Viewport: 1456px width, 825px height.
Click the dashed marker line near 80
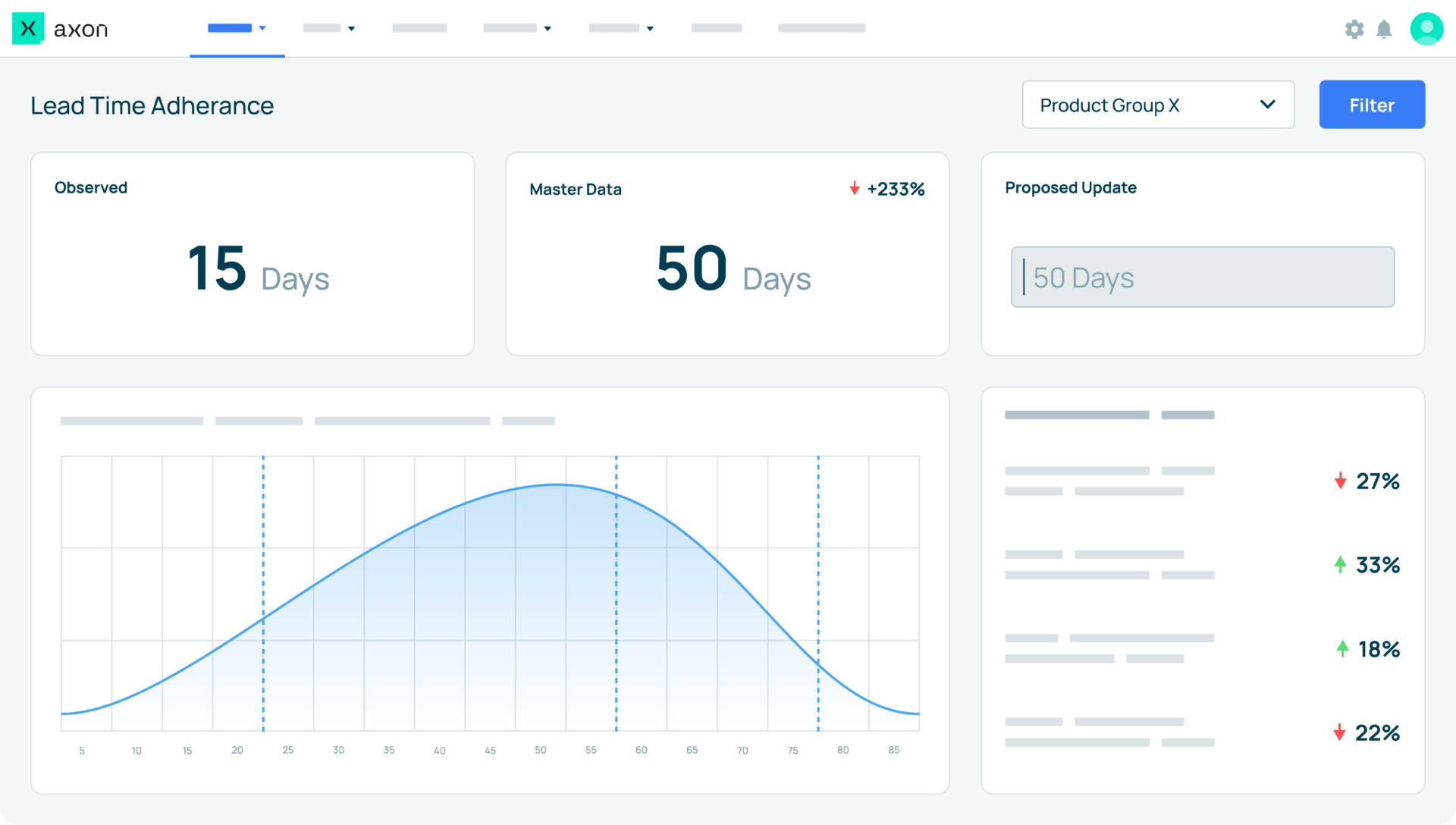point(818,593)
